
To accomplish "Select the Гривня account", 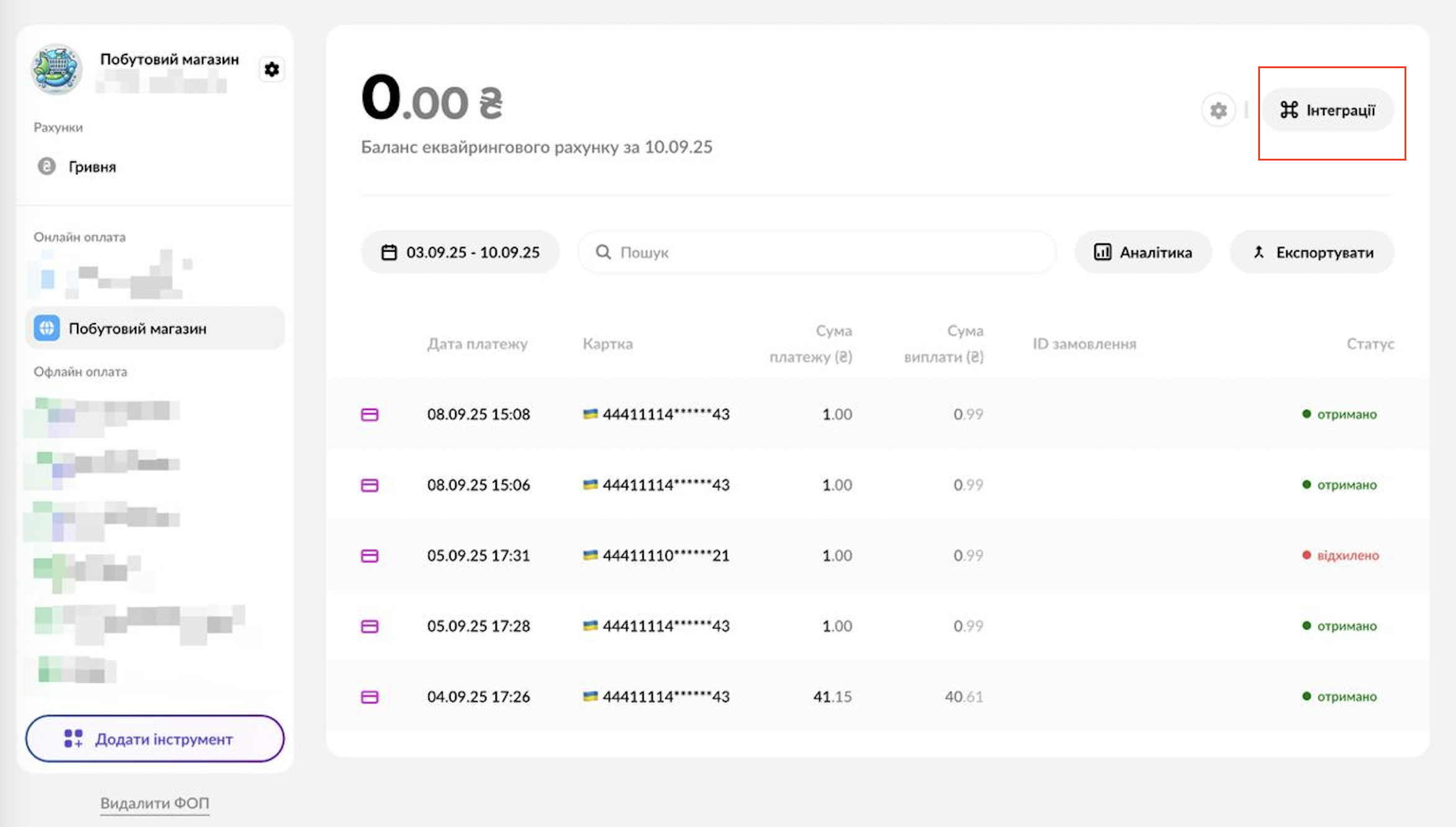I will tap(92, 167).
